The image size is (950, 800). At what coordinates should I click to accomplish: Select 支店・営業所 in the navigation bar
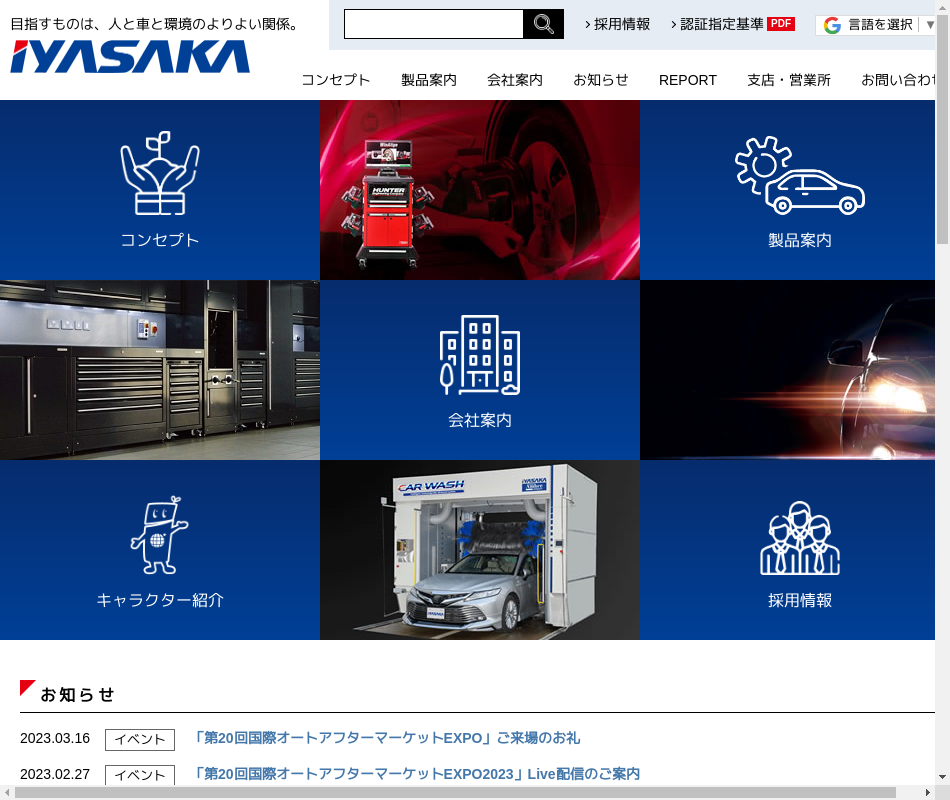[789, 80]
